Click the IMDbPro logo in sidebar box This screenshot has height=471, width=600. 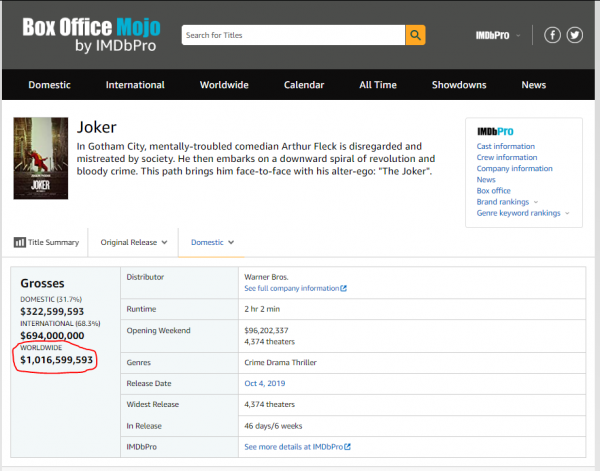[494, 132]
